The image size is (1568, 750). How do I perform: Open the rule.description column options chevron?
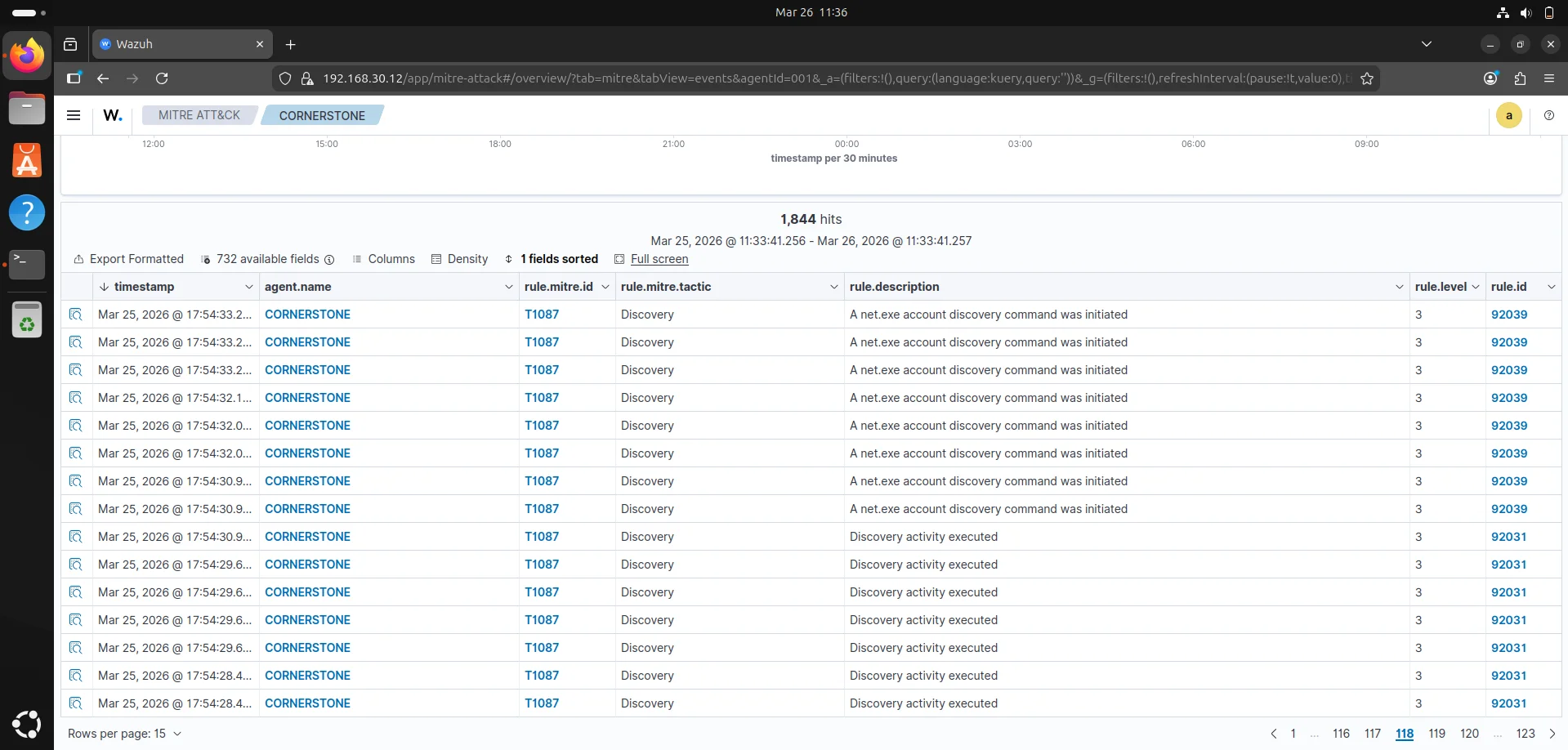[x=1399, y=287]
